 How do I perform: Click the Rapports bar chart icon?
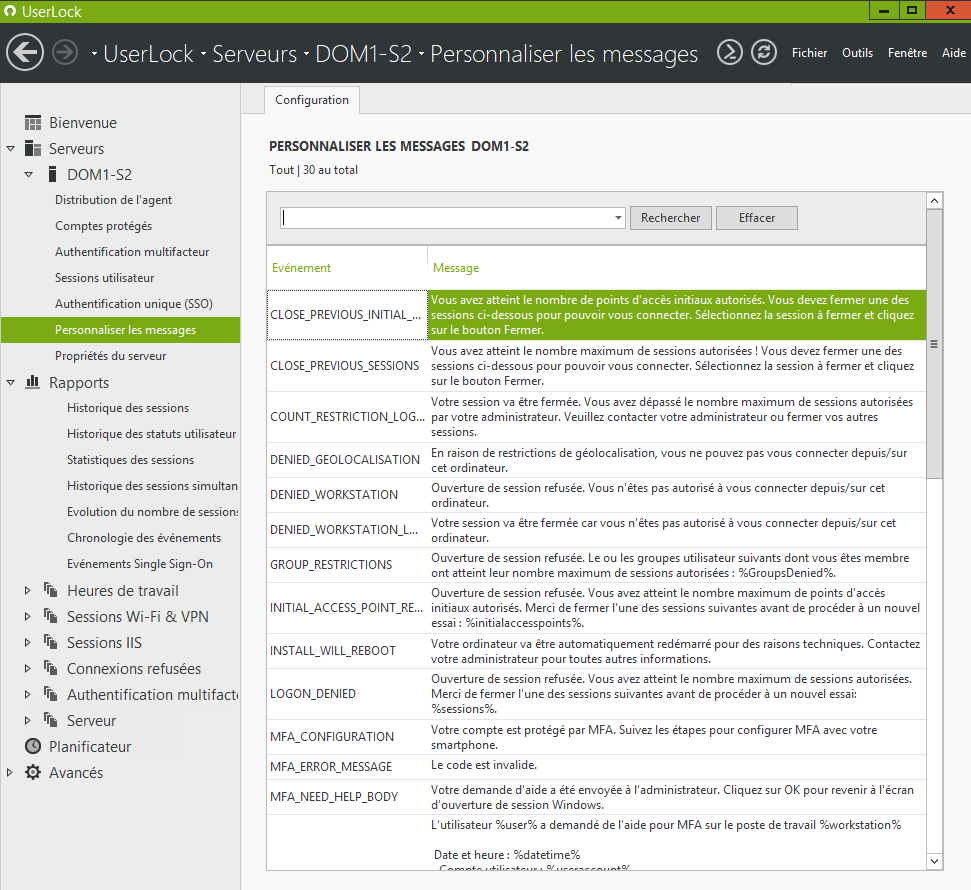click(33, 382)
